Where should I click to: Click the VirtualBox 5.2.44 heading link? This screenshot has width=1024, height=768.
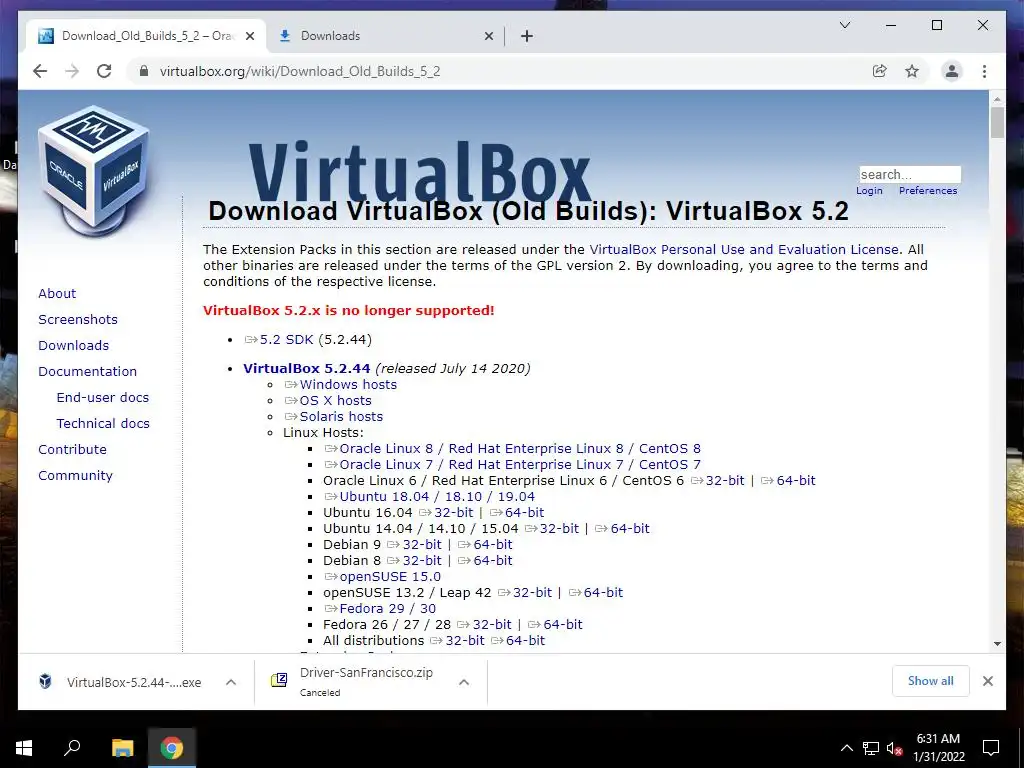click(306, 368)
